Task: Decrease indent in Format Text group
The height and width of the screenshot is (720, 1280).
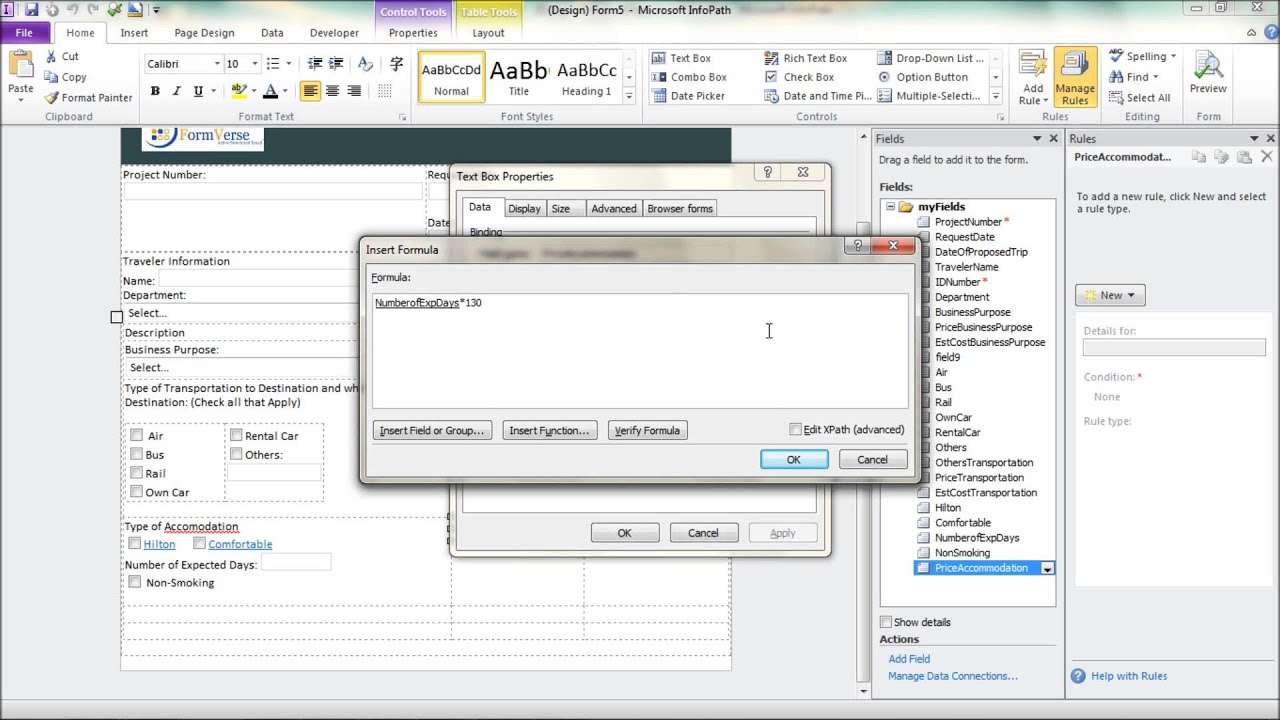Action: [316, 64]
